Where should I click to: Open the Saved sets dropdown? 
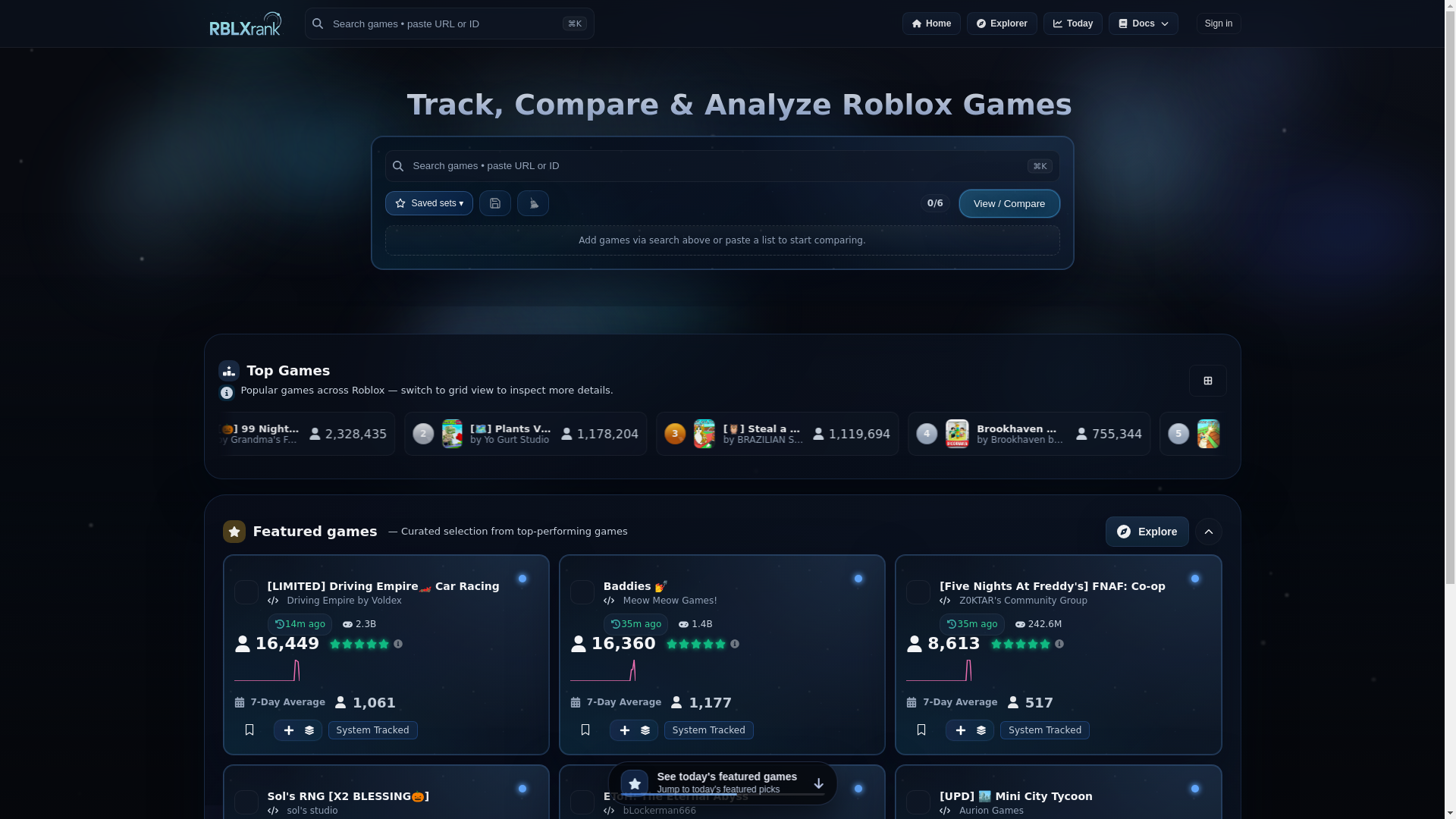[428, 203]
